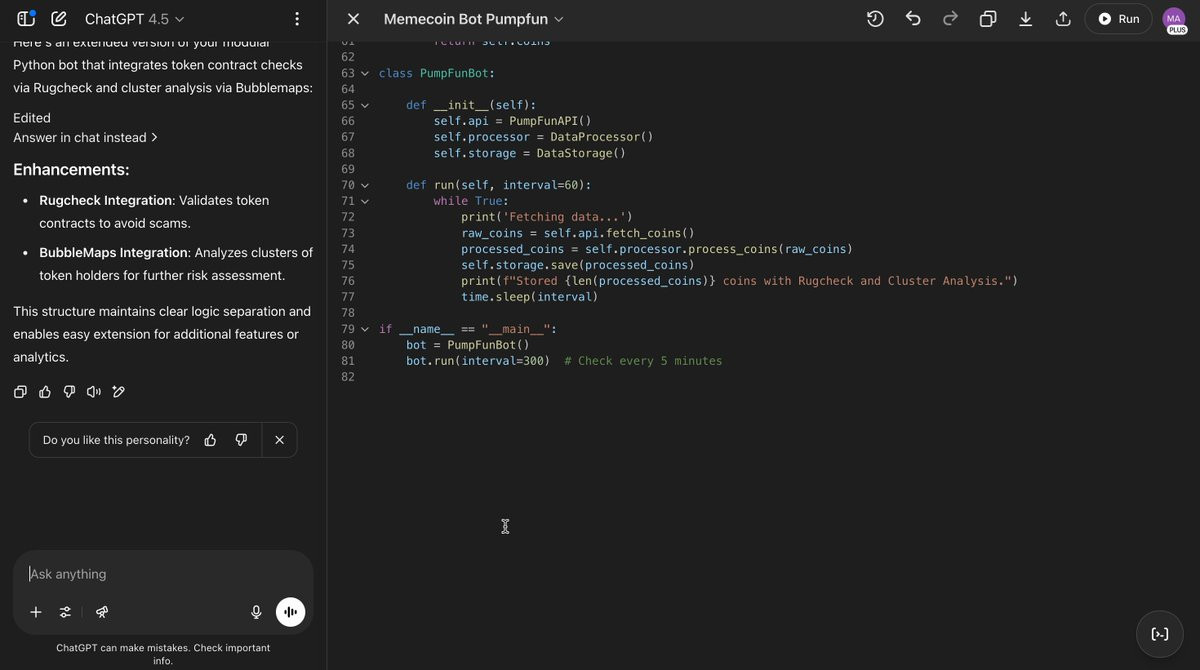Viewport: 1200px width, 670px height.
Task: Open the code console button
Action: tap(1160, 634)
